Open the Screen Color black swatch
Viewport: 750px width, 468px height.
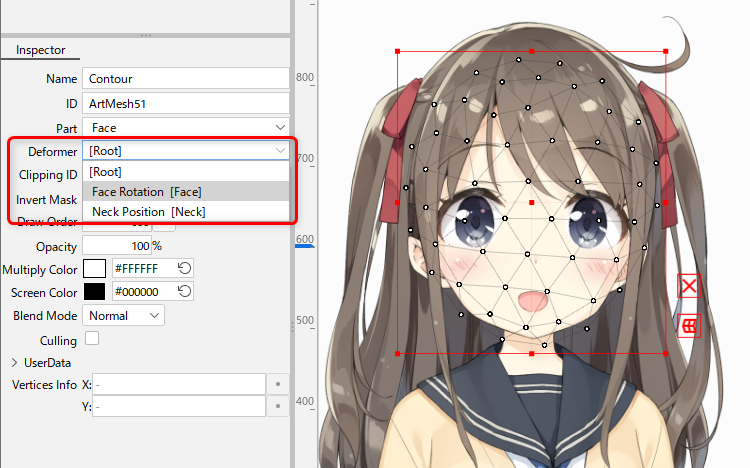94,291
